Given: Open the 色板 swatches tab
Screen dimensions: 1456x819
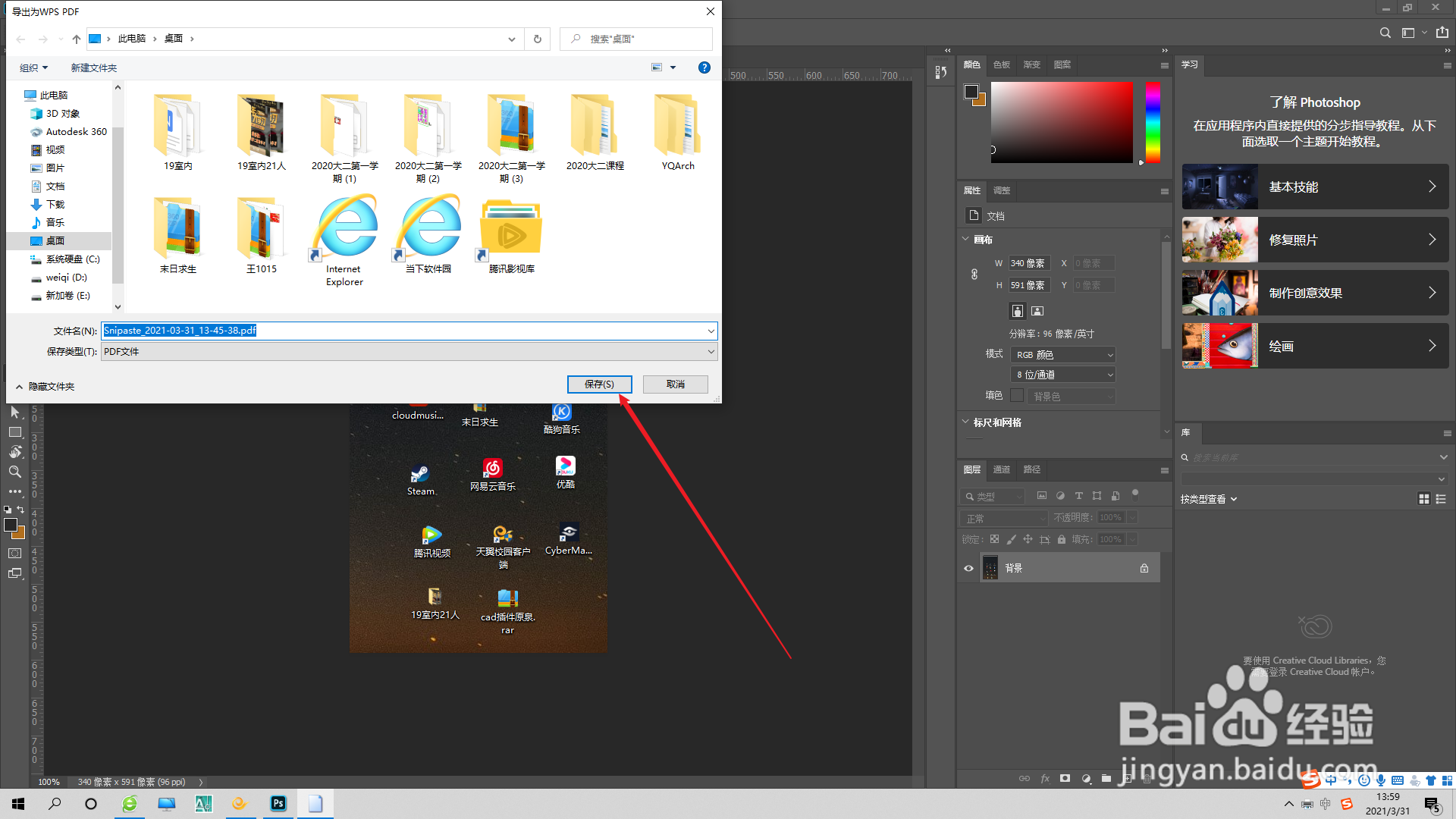Looking at the screenshot, I should [x=1001, y=64].
